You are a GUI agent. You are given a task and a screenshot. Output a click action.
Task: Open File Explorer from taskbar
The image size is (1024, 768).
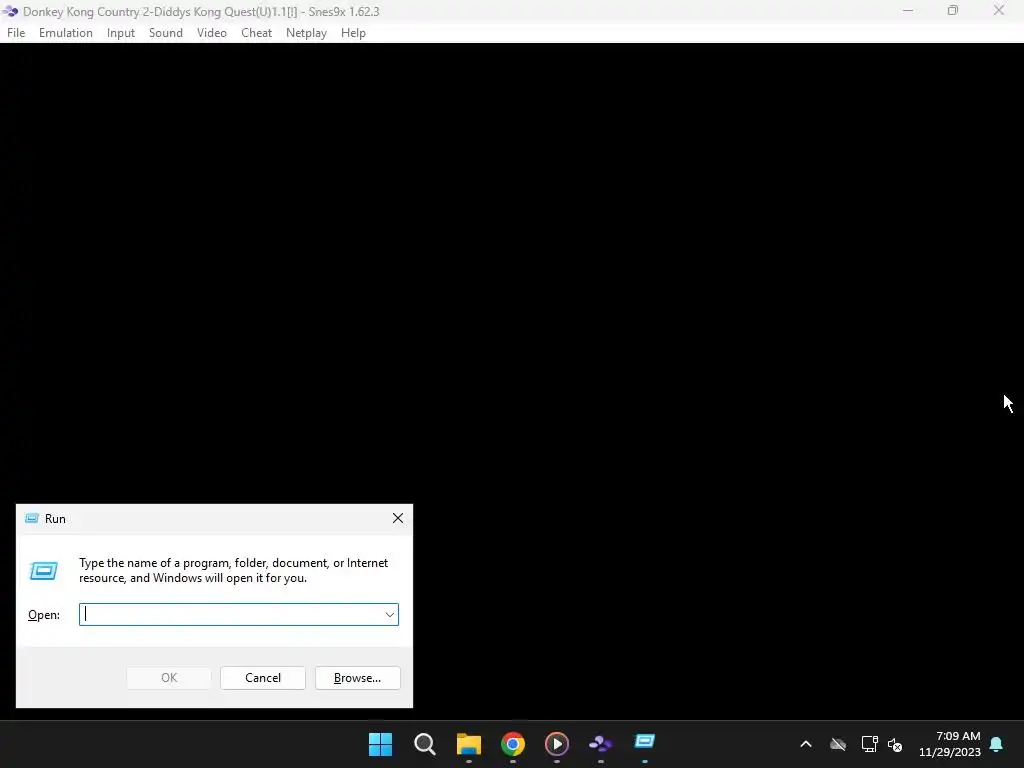469,744
